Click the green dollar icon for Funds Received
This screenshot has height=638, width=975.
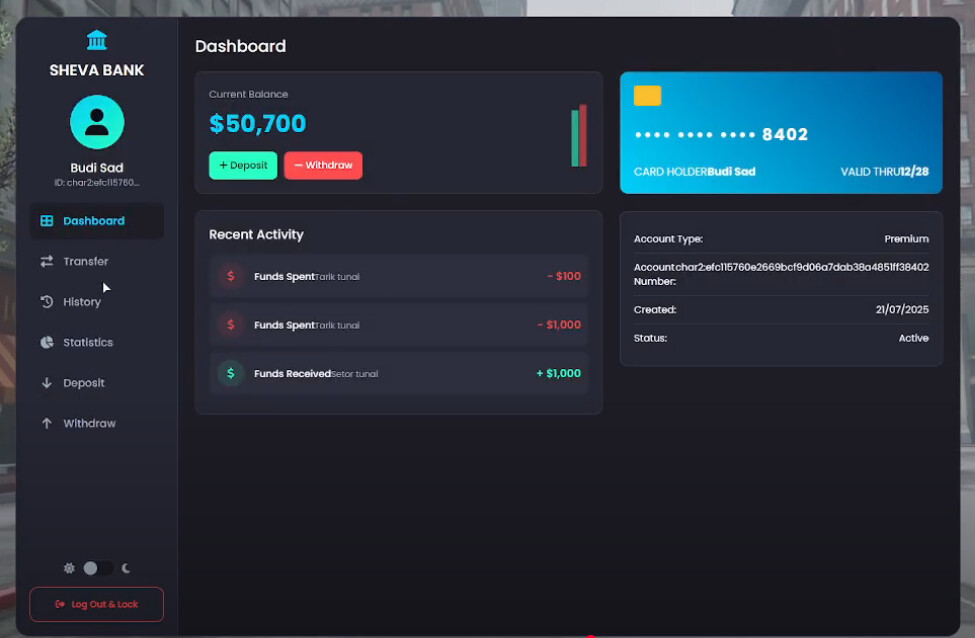pos(231,373)
